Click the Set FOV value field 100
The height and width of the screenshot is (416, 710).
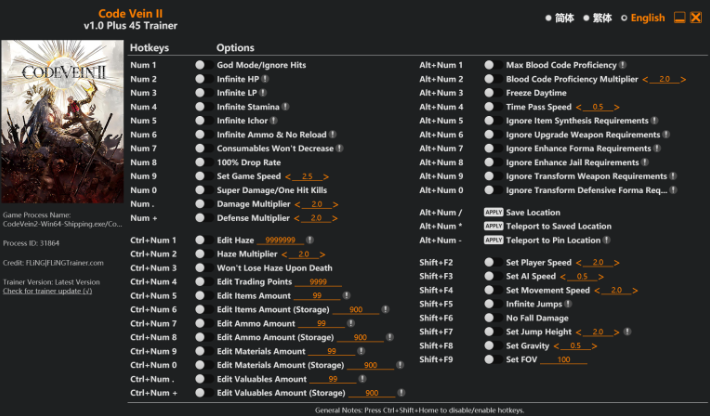(564, 359)
